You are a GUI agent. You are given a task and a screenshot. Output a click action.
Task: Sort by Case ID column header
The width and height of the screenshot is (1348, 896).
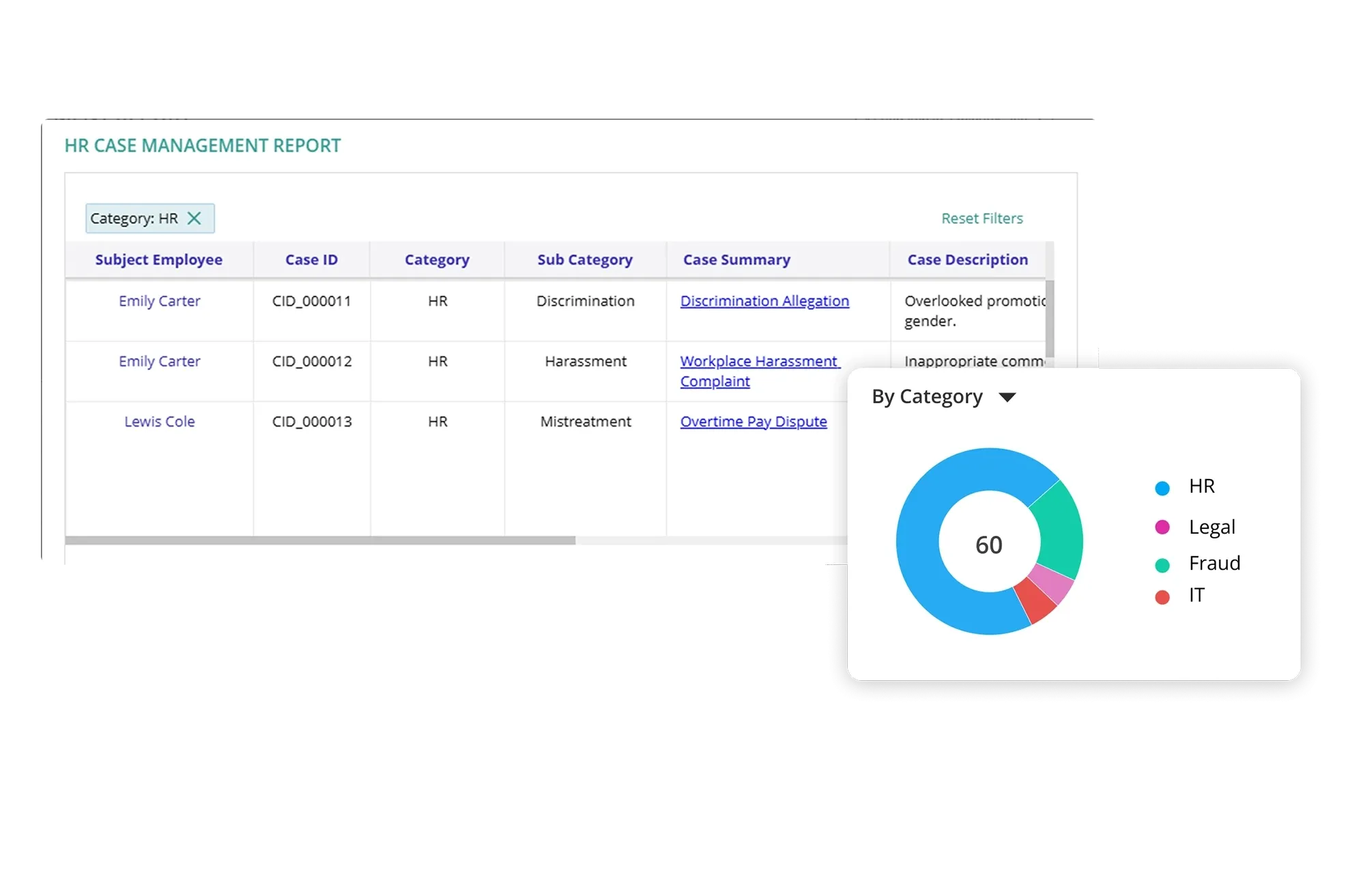(311, 260)
